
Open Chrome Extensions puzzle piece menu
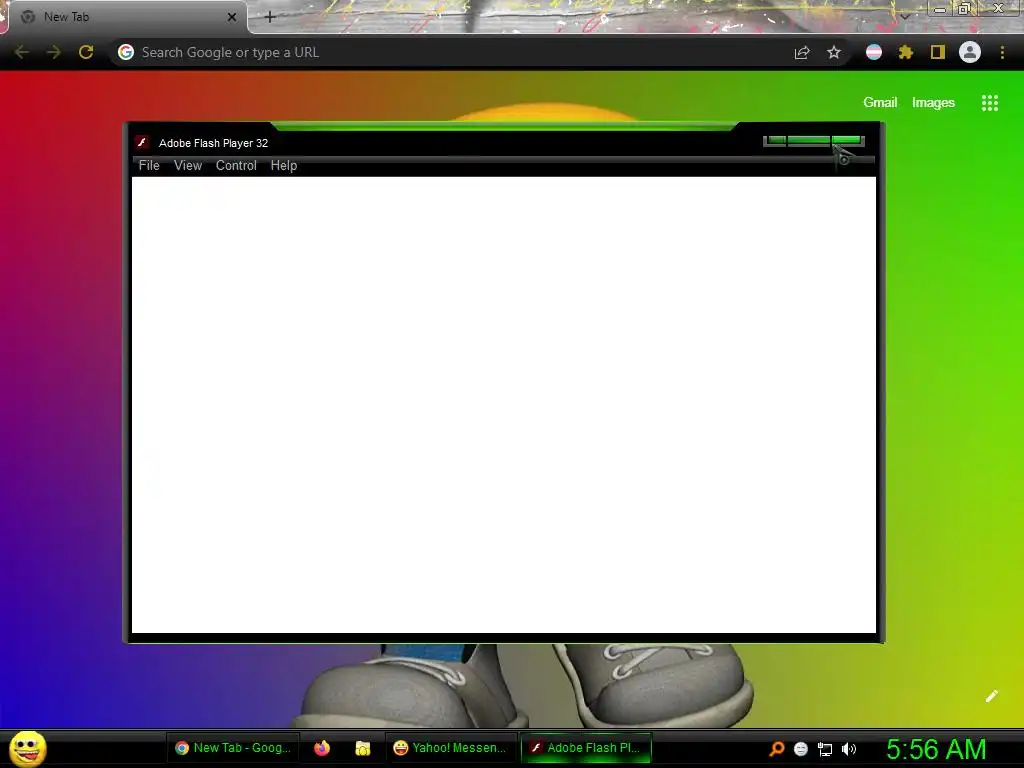[x=905, y=52]
